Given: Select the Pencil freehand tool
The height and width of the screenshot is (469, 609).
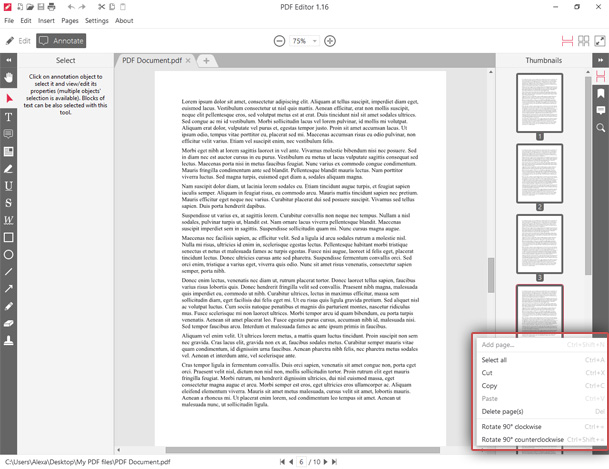Looking at the screenshot, I should [x=9, y=306].
